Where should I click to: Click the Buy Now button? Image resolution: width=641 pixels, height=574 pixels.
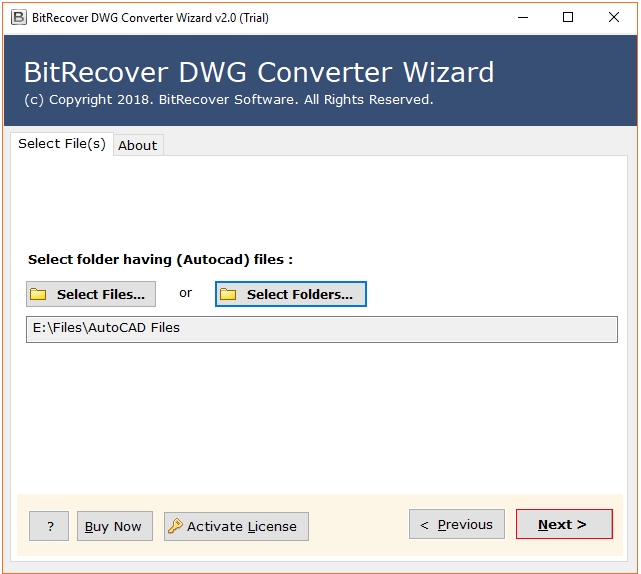[x=115, y=526]
